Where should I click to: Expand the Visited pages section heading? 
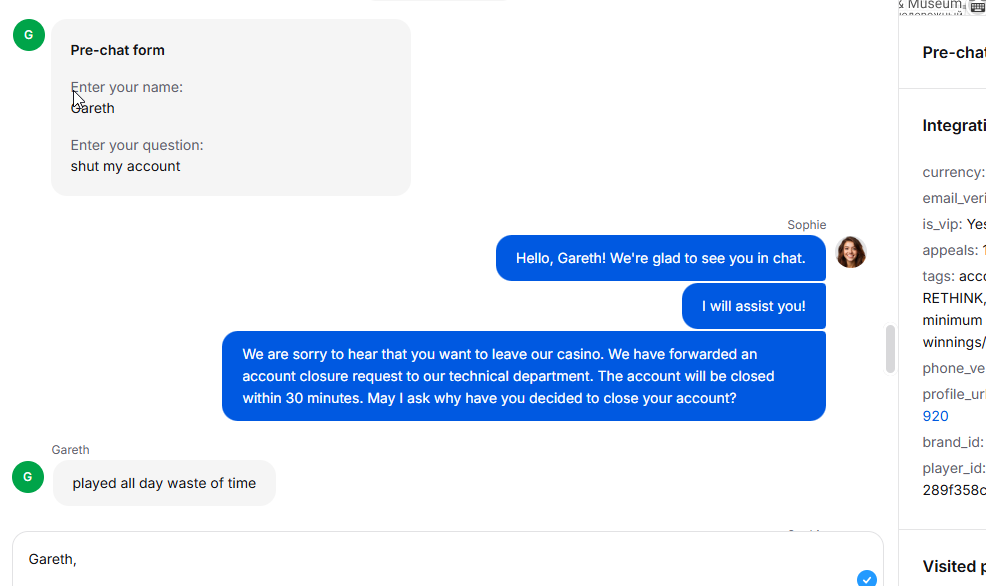(x=954, y=567)
